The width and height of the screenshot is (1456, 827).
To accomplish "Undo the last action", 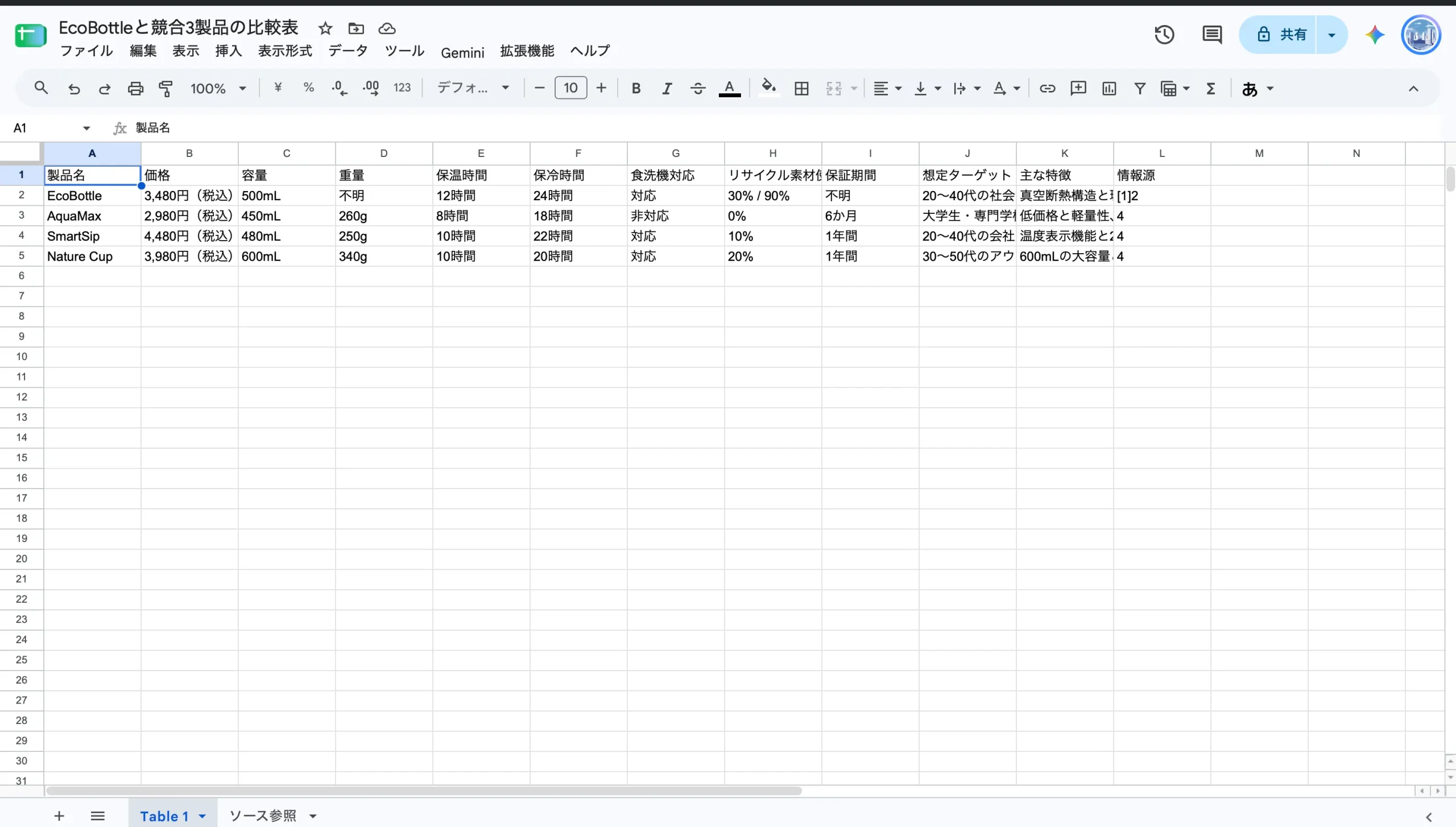I will pyautogui.click(x=74, y=88).
